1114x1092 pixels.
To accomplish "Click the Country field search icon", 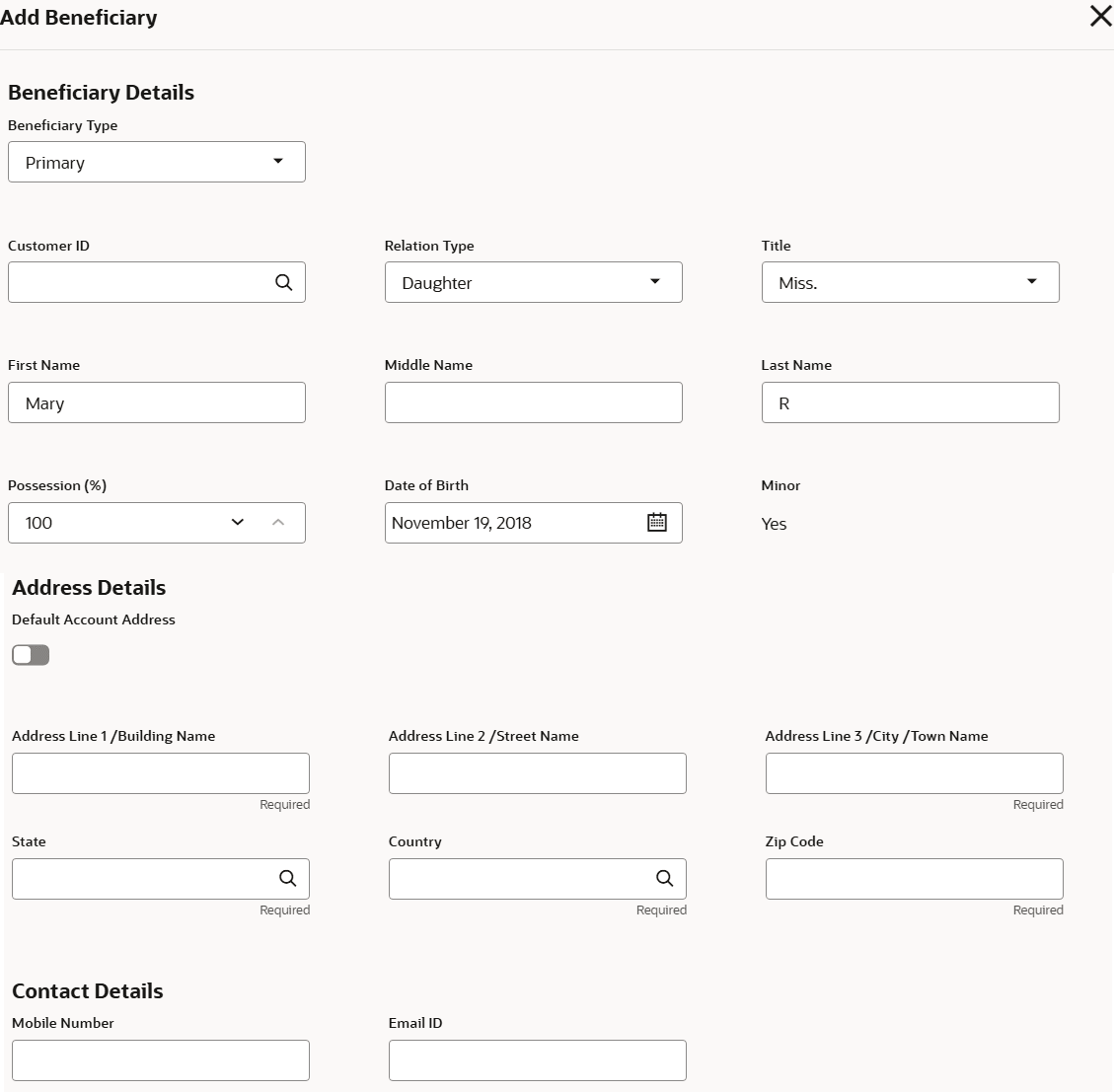I will (664, 879).
